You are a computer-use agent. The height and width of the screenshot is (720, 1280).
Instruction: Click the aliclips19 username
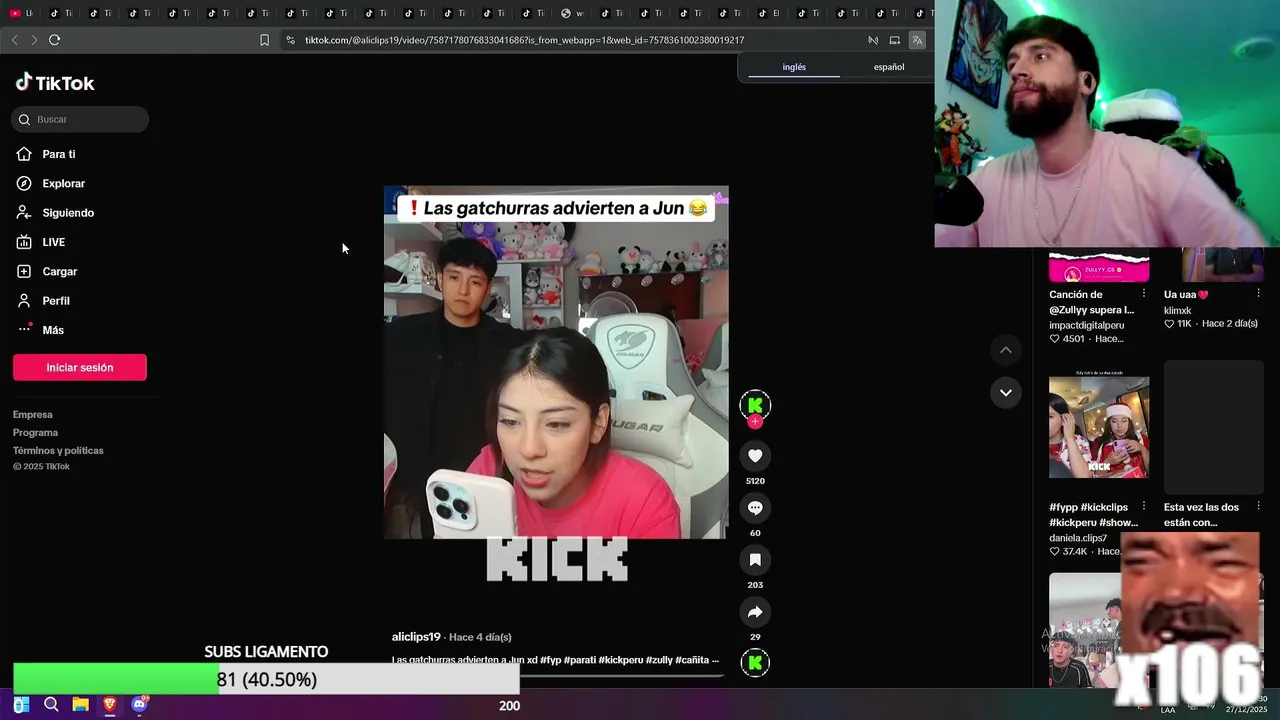416,637
